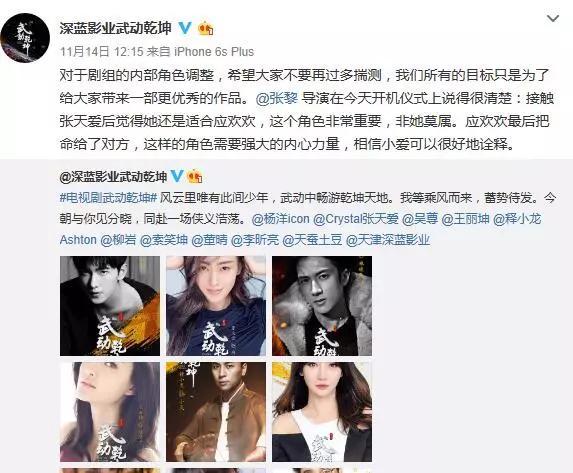Image resolution: width=573 pixels, height=473 pixels.
Task: Click verified badge in the reposted post header
Action: [x=177, y=177]
